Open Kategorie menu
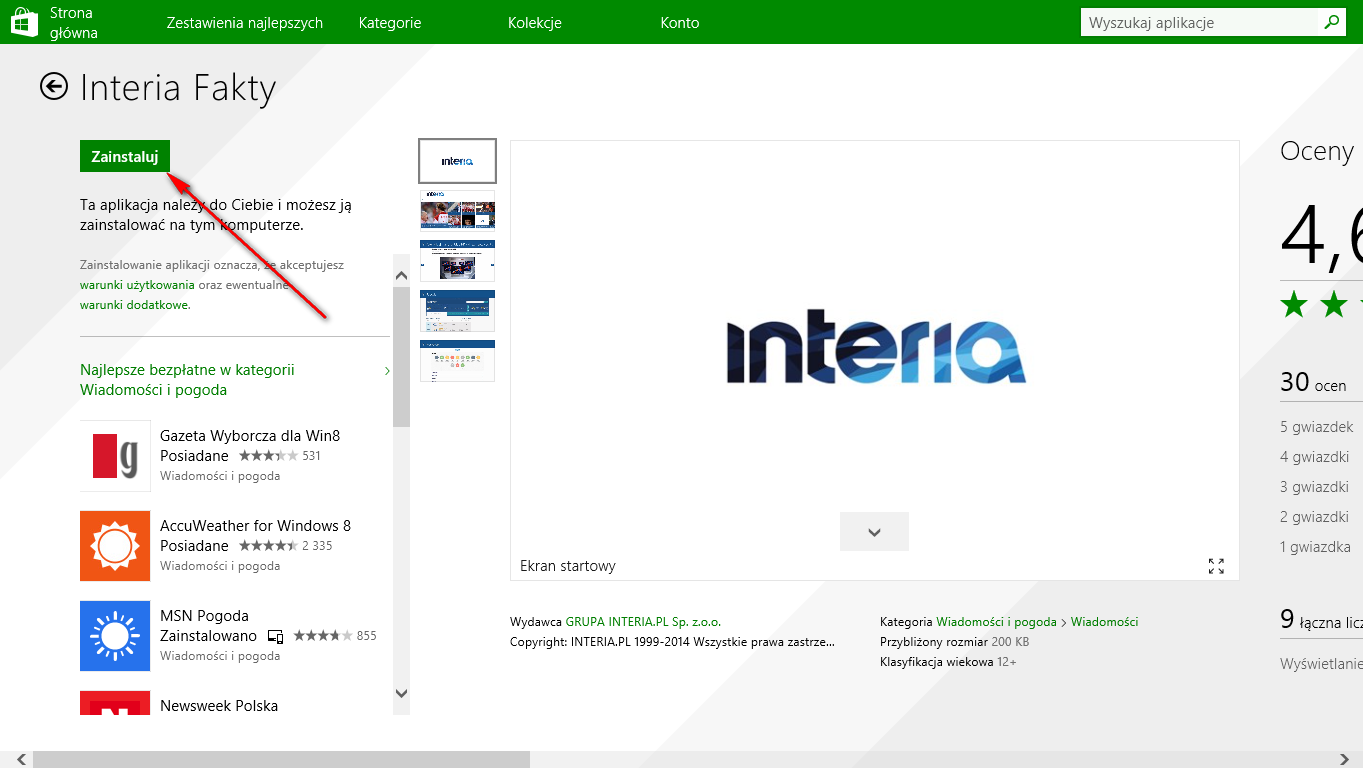 (x=390, y=22)
